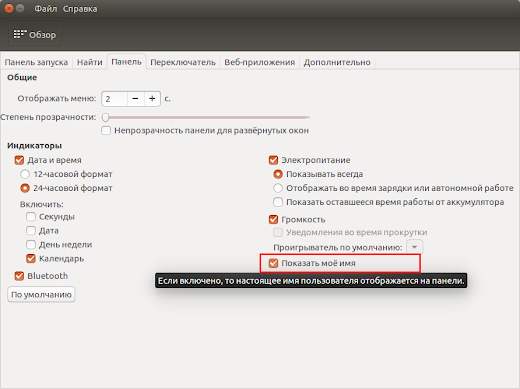This screenshot has height=389, width=520.
Task: Switch to the Панель запуска tab
Action: click(36, 62)
